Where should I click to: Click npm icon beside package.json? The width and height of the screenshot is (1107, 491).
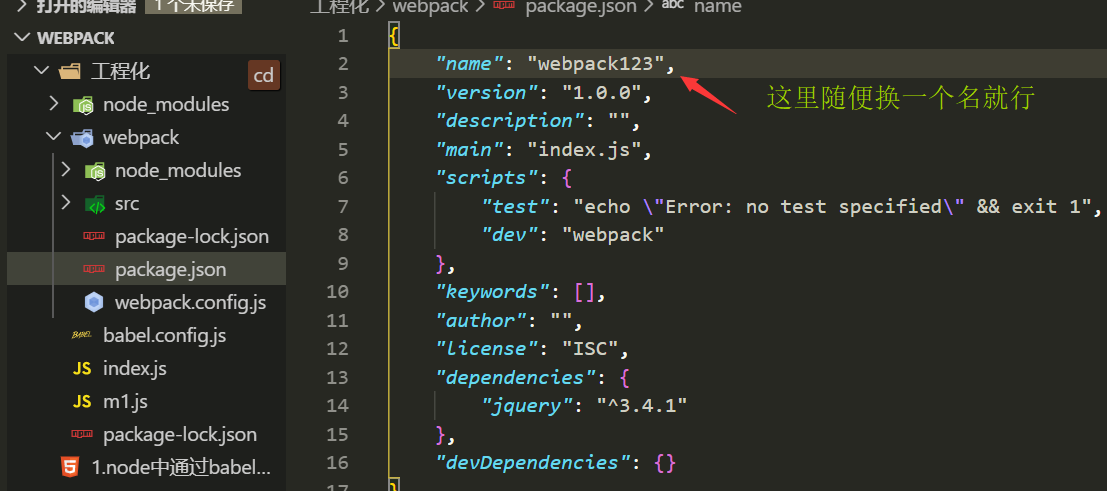point(95,270)
